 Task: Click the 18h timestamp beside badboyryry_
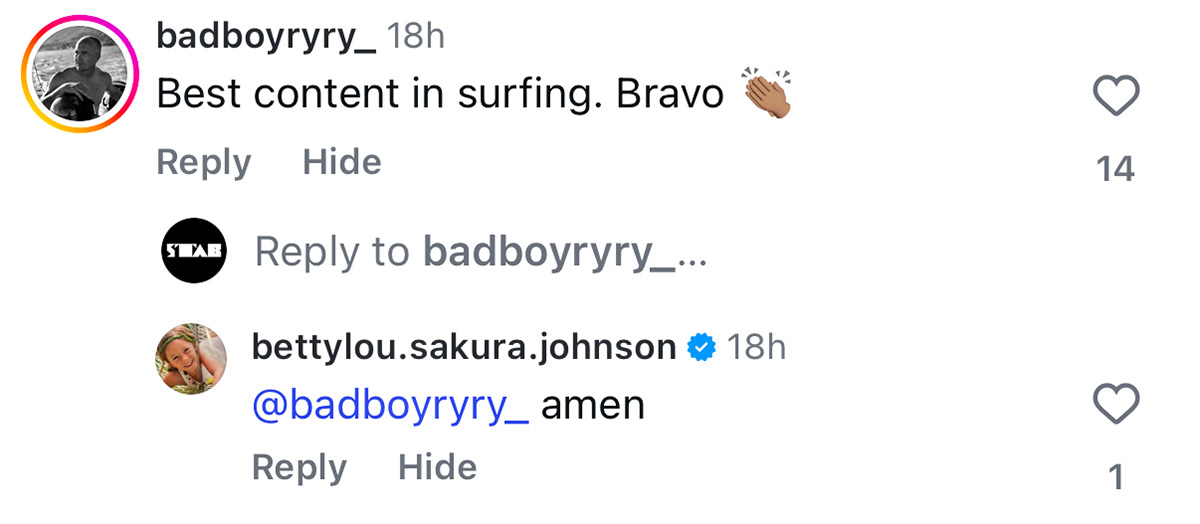416,37
